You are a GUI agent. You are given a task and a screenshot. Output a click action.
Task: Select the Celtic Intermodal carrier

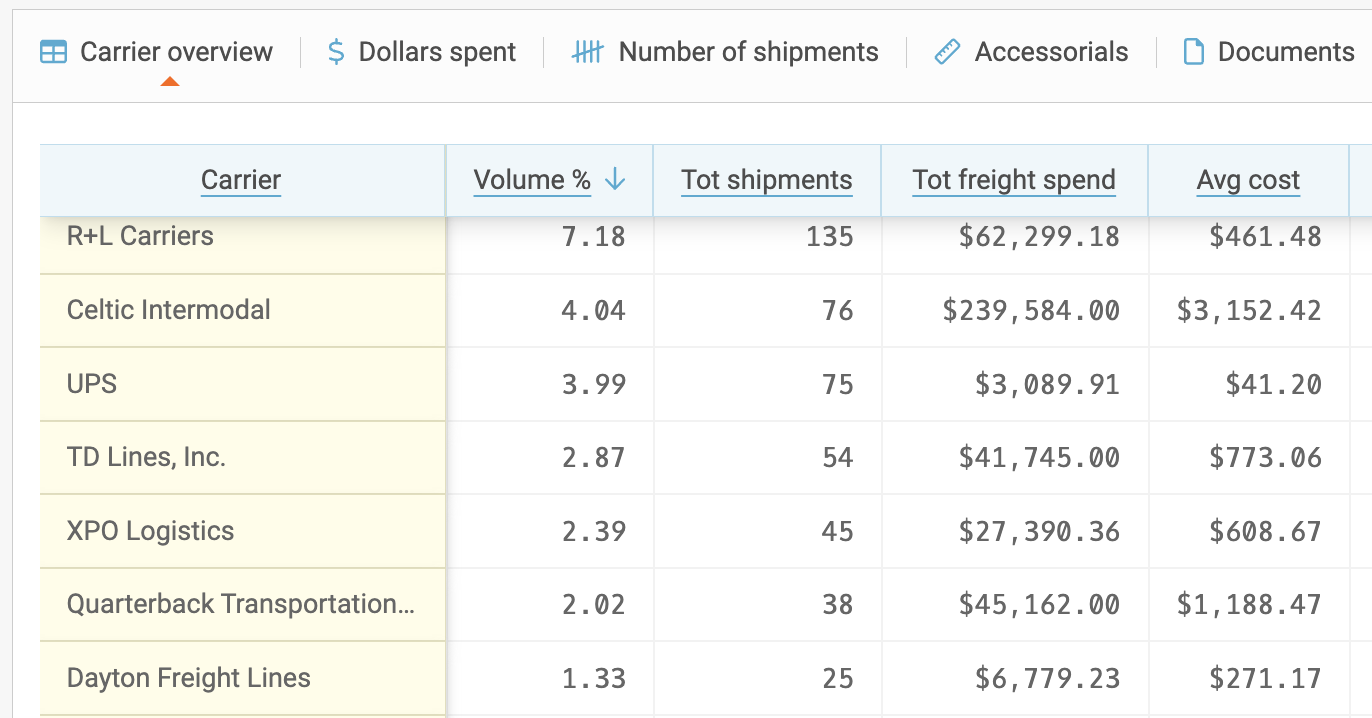coord(168,310)
